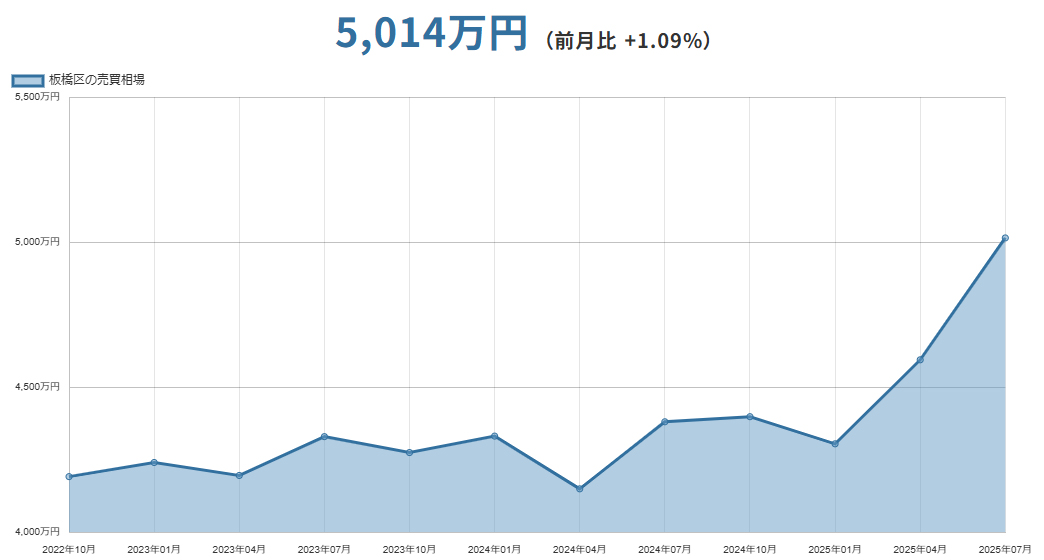Screen dimensions: 1044x560
Task: Click the 2025年01月 x-axis label
Action: pyautogui.click(x=835, y=549)
